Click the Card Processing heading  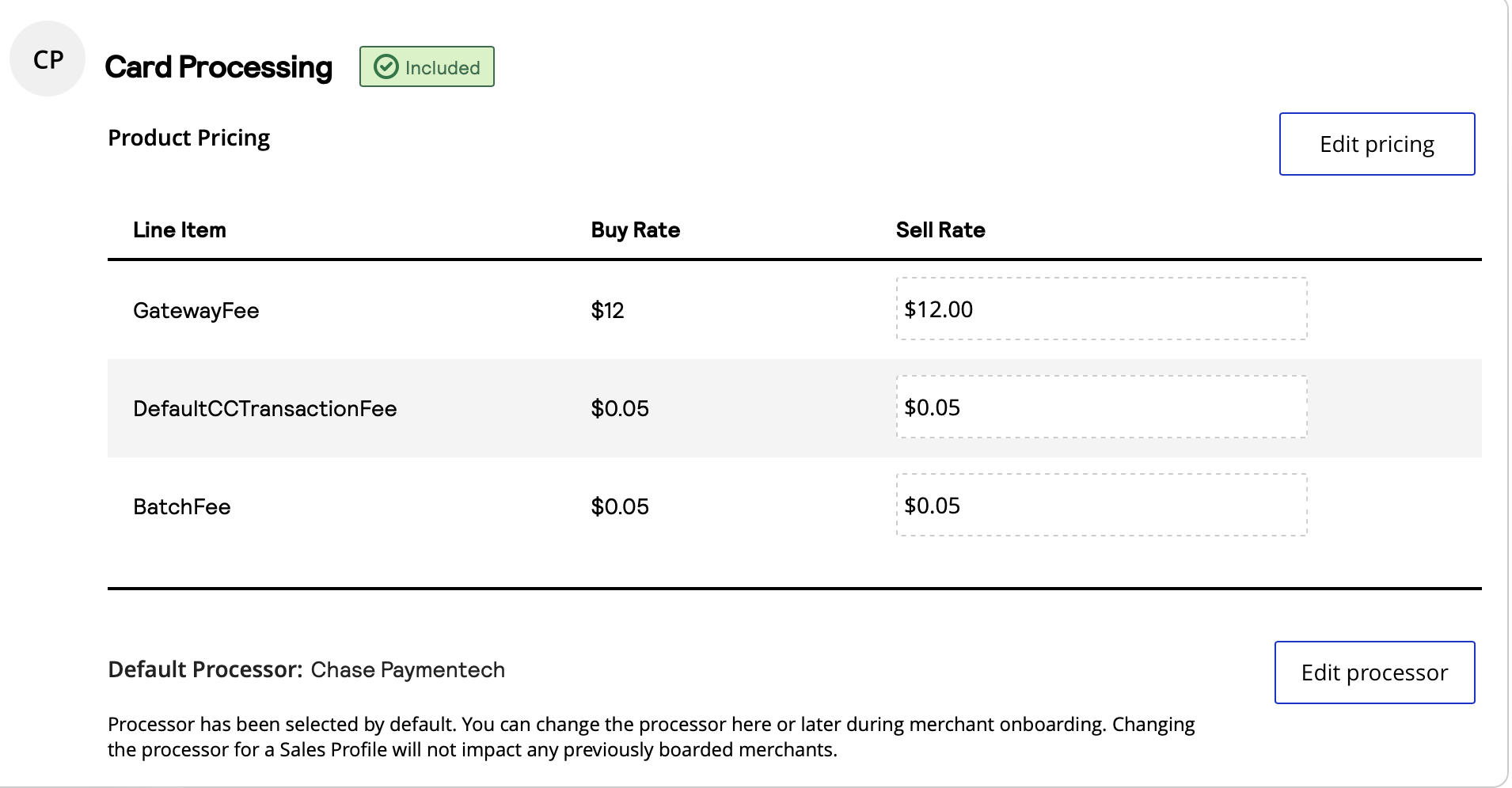218,67
